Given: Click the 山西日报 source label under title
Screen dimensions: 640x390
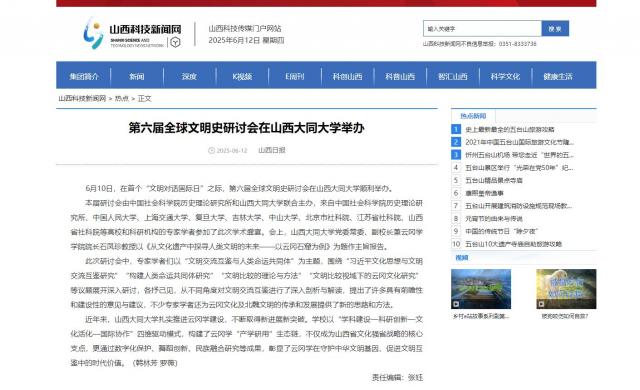Looking at the screenshot, I should click(272, 151).
